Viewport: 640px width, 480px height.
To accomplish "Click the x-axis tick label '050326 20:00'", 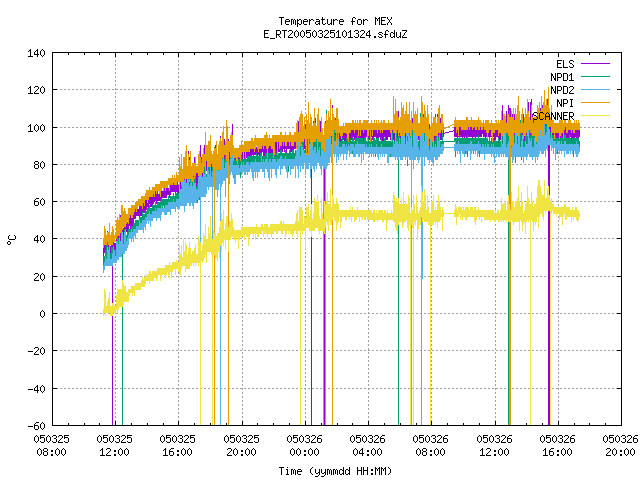I will 620,446.
